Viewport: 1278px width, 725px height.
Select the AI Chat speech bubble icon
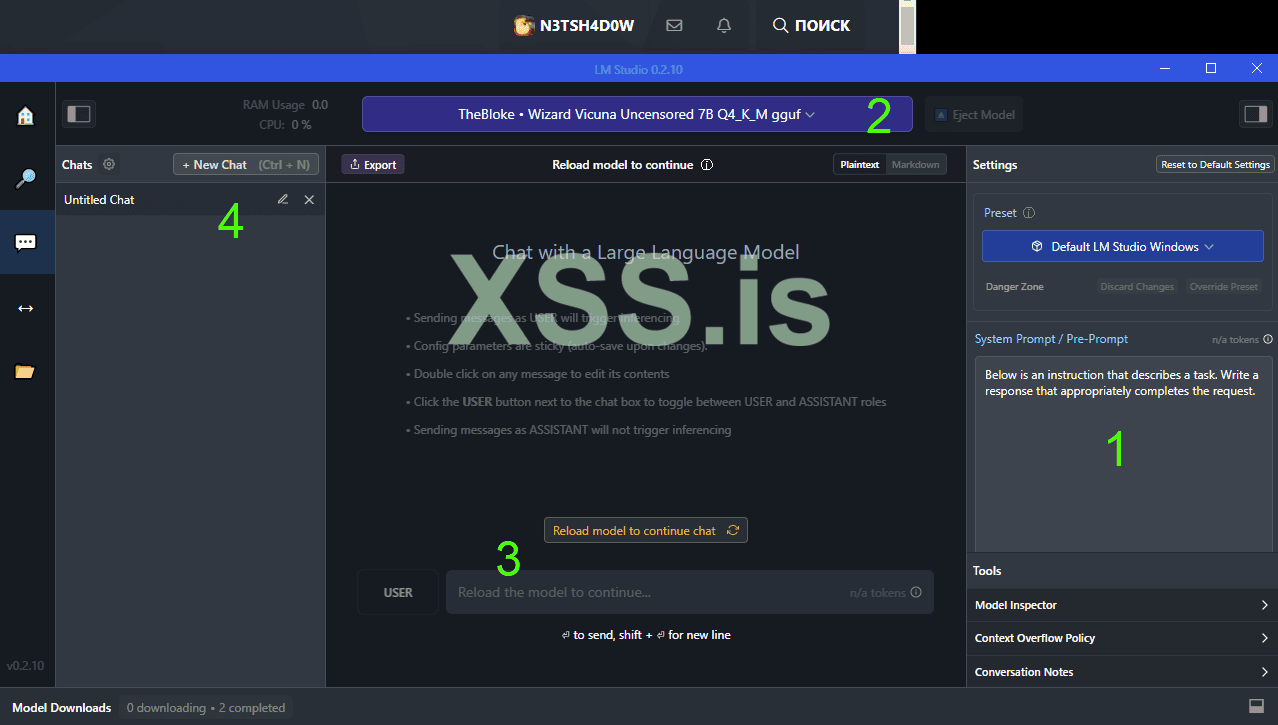coord(26,242)
